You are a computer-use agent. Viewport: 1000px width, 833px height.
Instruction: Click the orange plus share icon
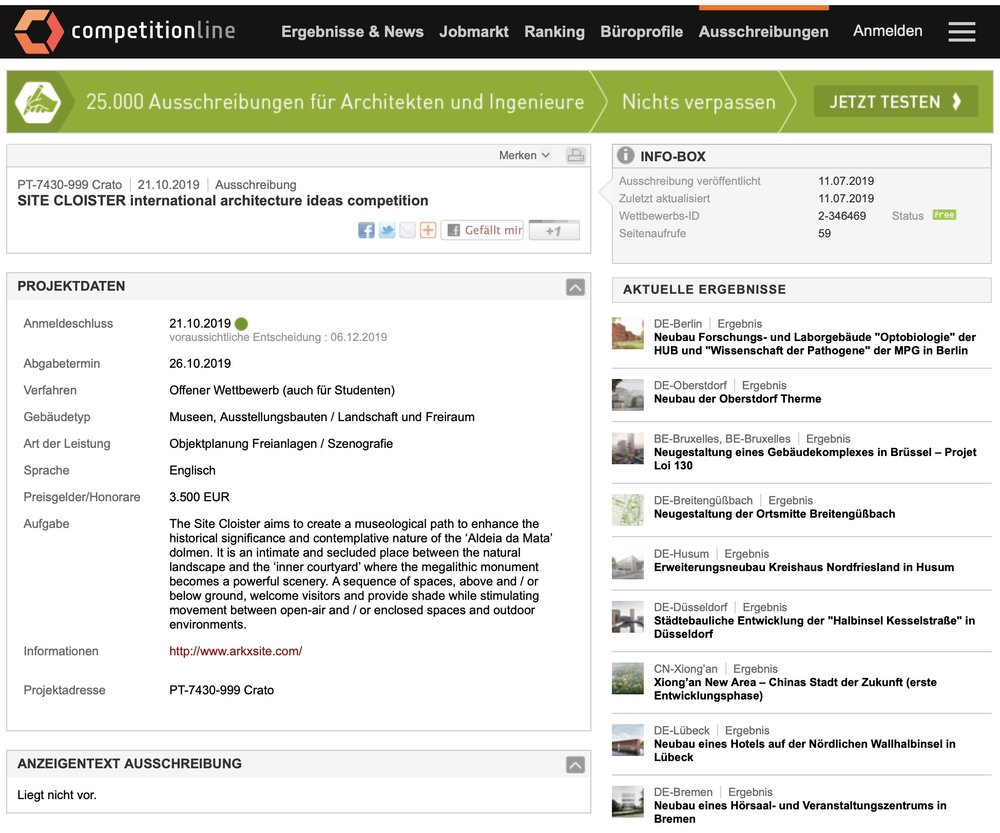(x=428, y=230)
